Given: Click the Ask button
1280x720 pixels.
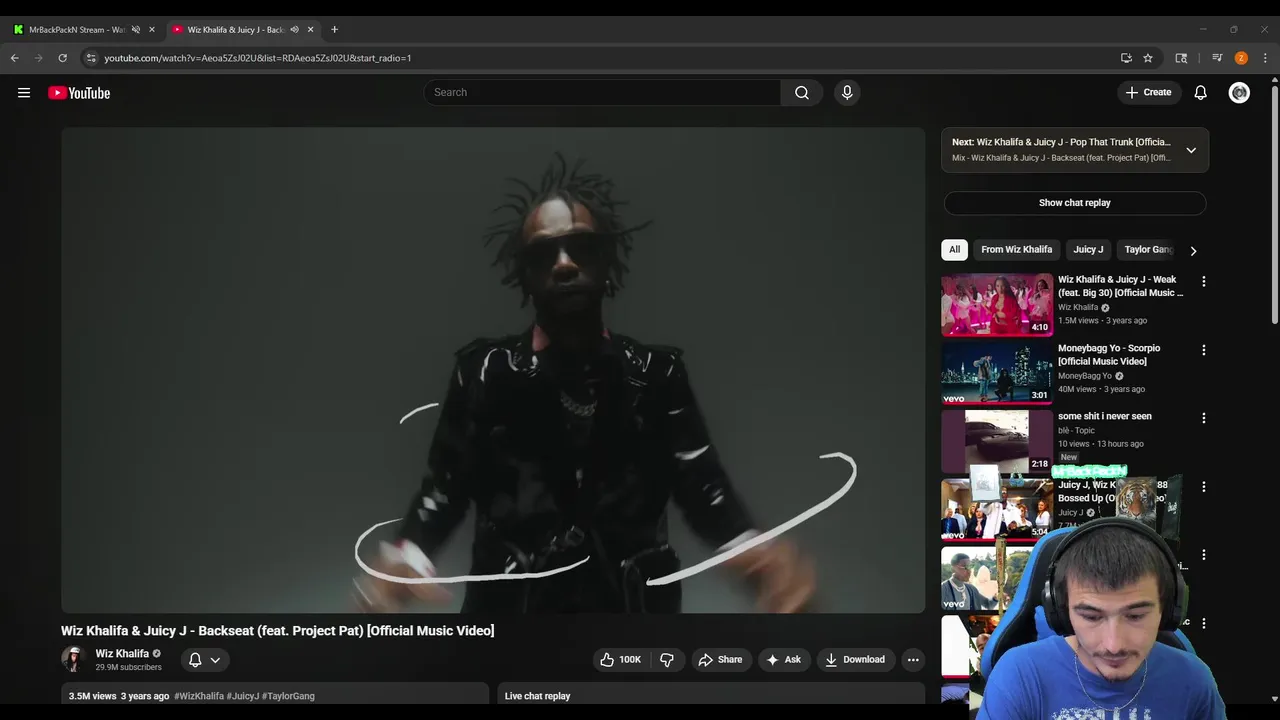Looking at the screenshot, I should [x=783, y=659].
